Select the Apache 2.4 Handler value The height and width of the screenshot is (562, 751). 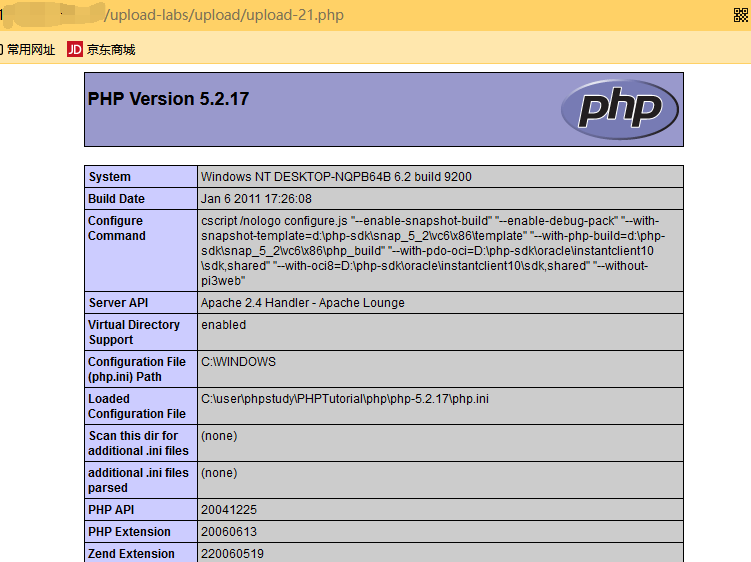(x=302, y=303)
